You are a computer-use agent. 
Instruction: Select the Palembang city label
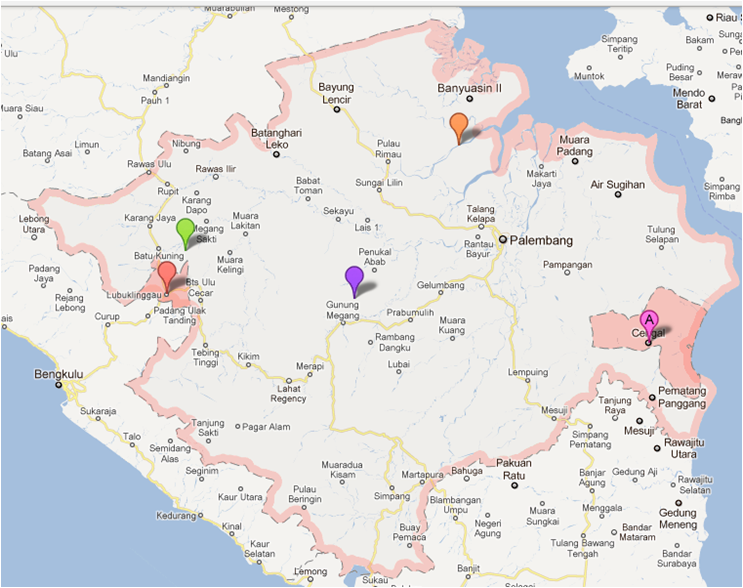click(x=541, y=240)
